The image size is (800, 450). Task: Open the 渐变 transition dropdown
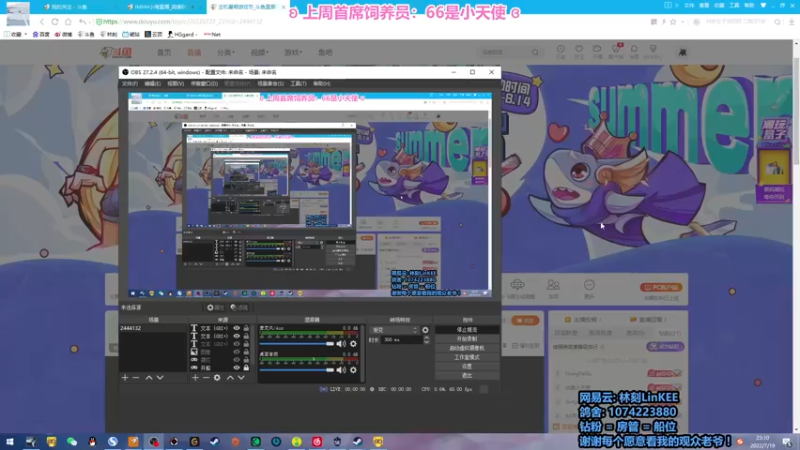[394, 330]
